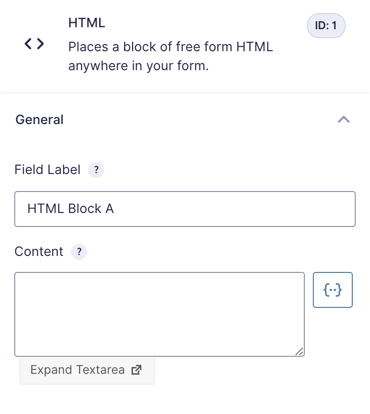Expand Textarea into larger editor
The image size is (370, 414).
(87, 370)
